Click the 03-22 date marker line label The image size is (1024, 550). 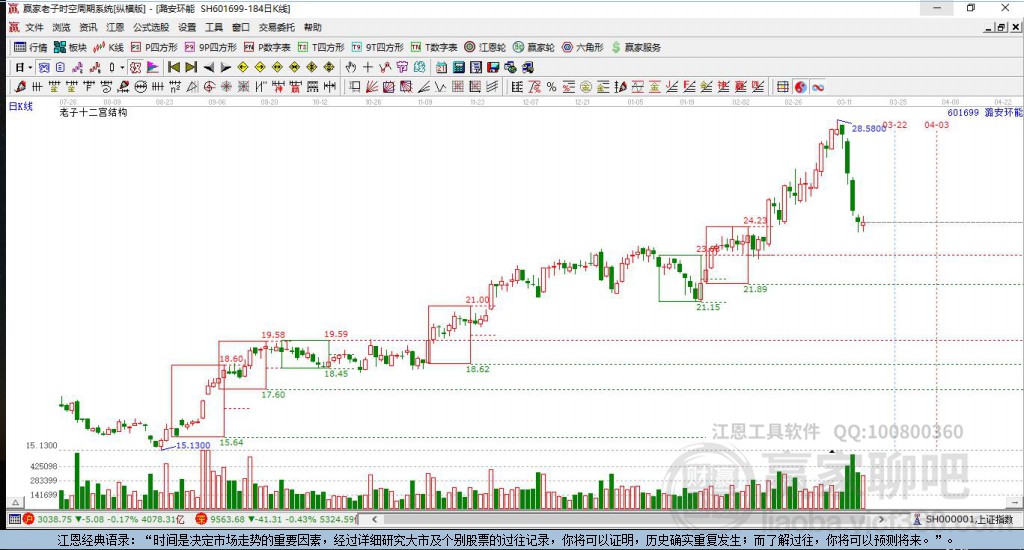895,125
